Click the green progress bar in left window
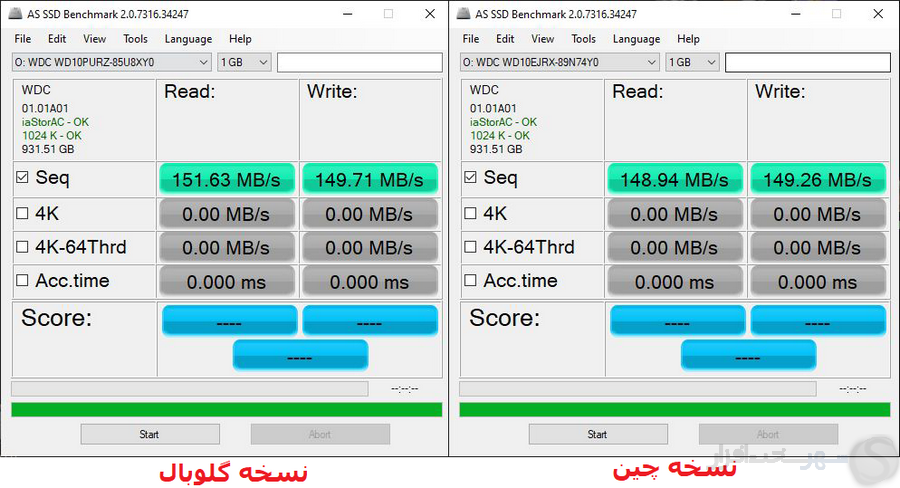 (227, 409)
